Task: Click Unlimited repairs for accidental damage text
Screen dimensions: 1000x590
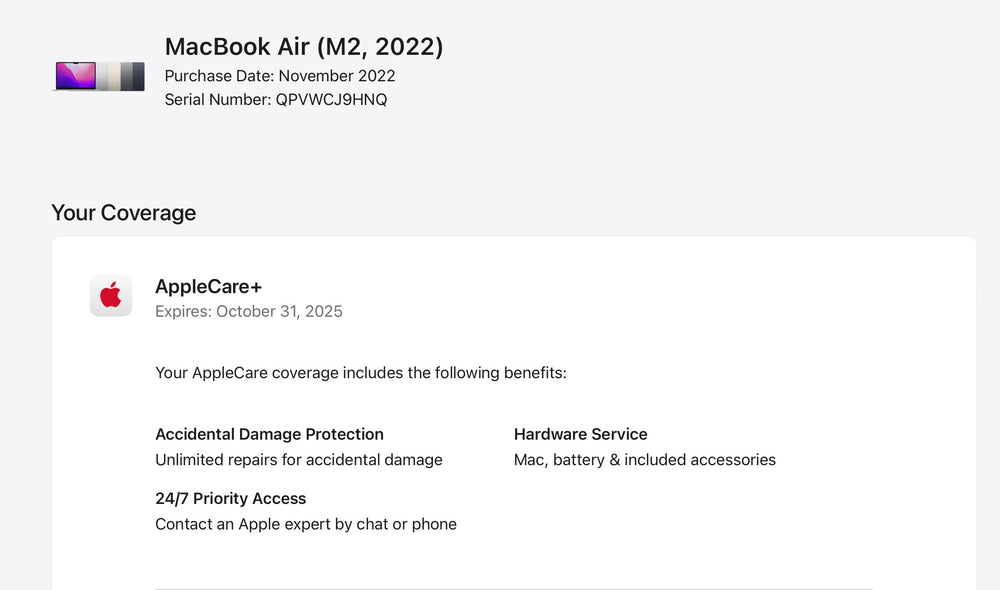Action: pos(299,460)
